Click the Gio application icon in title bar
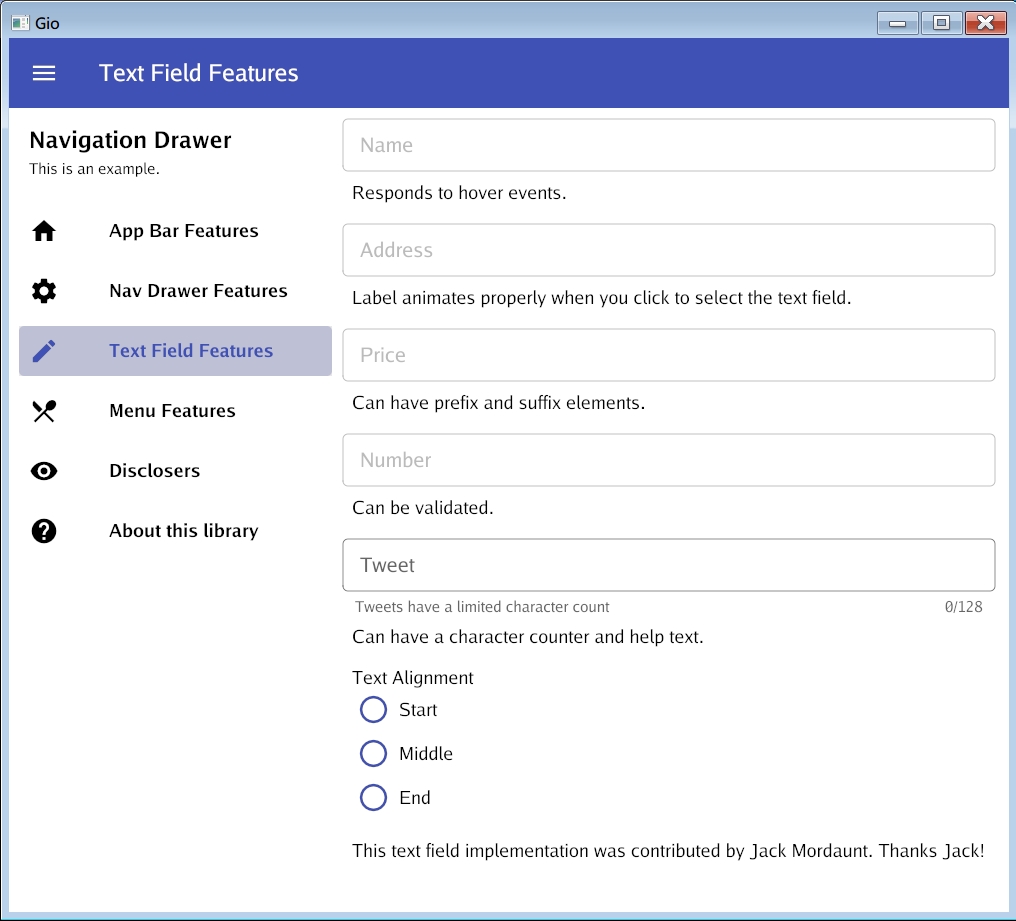 pyautogui.click(x=20, y=22)
